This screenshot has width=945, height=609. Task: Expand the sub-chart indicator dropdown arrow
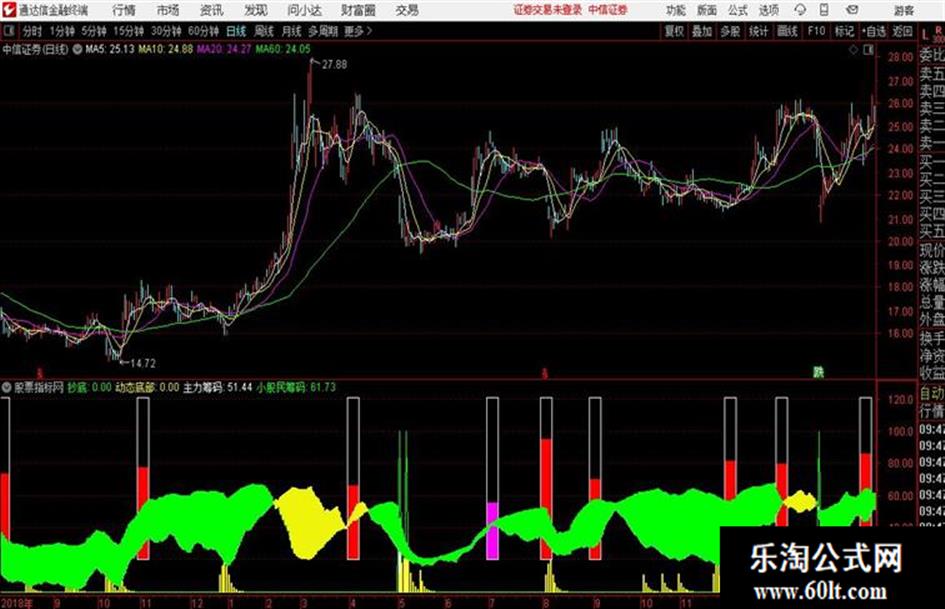[7, 387]
